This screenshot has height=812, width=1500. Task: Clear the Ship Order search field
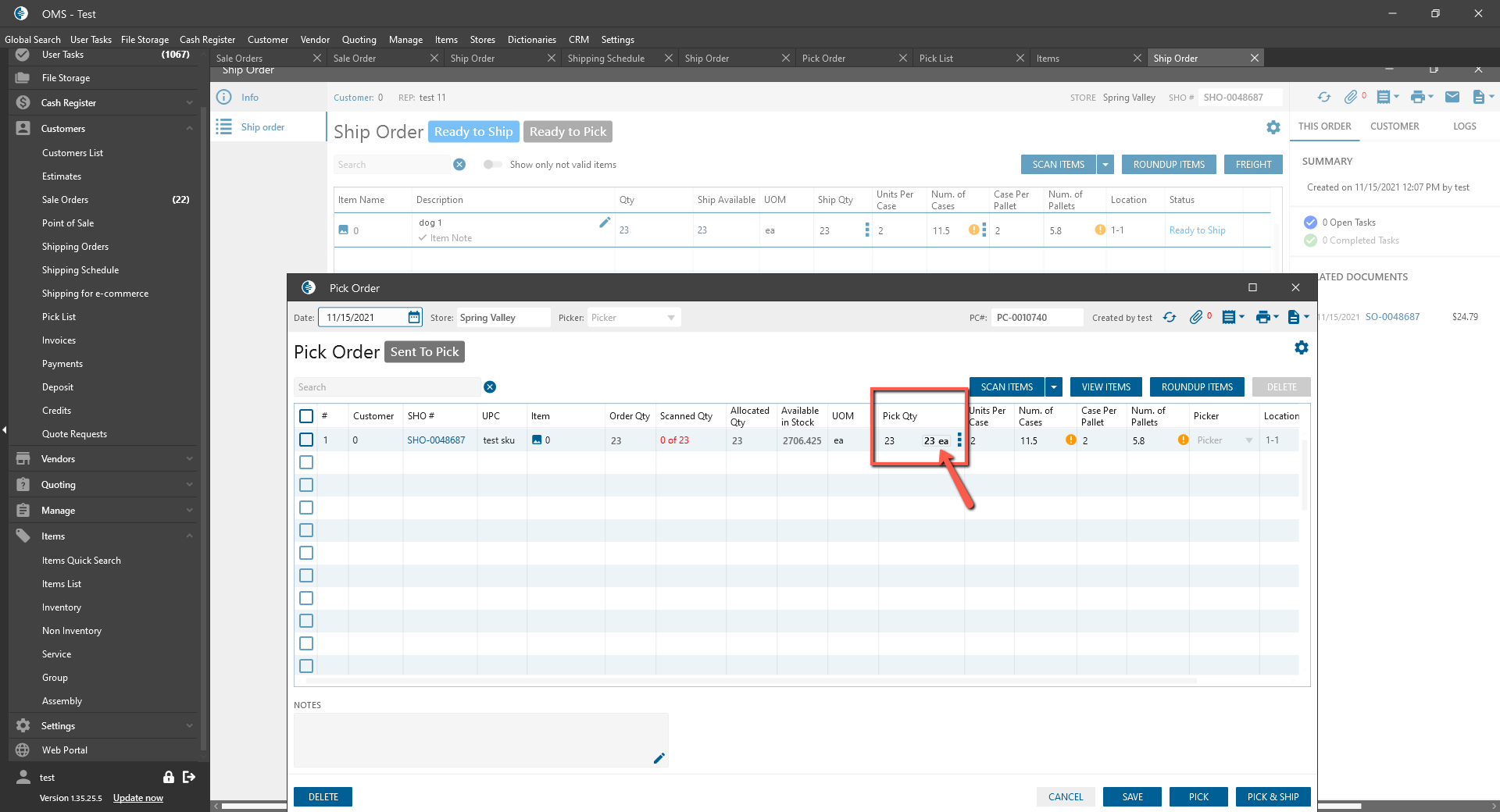(459, 165)
